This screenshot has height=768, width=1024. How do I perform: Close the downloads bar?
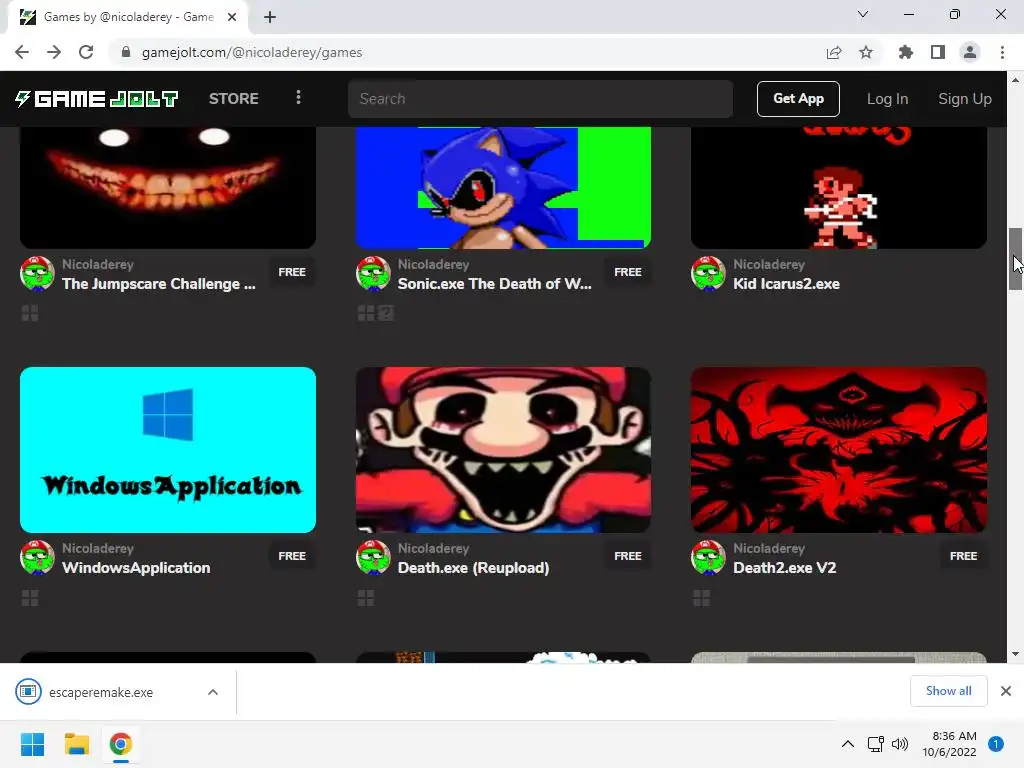(x=1006, y=691)
